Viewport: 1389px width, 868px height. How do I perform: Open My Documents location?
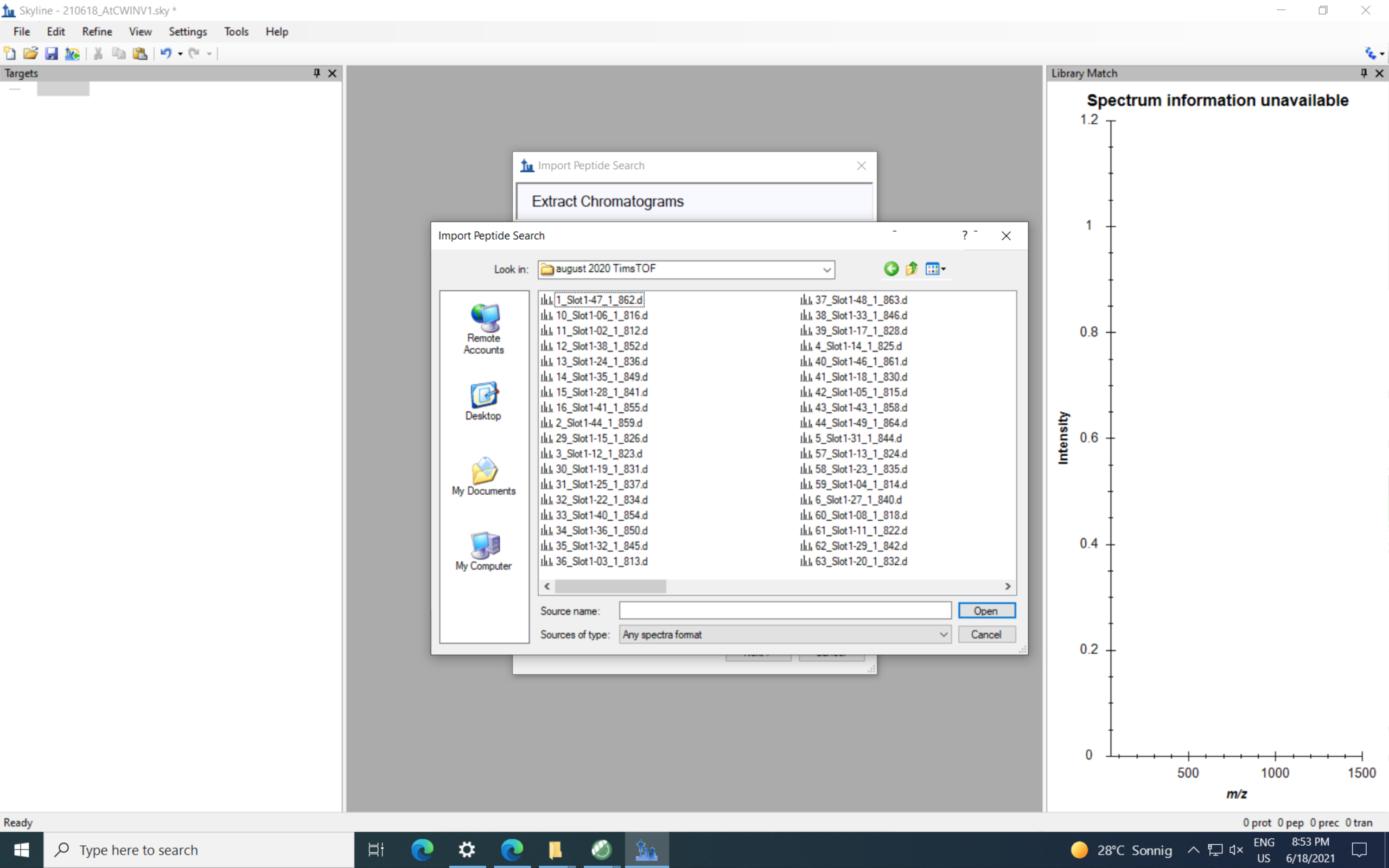pyautogui.click(x=483, y=476)
